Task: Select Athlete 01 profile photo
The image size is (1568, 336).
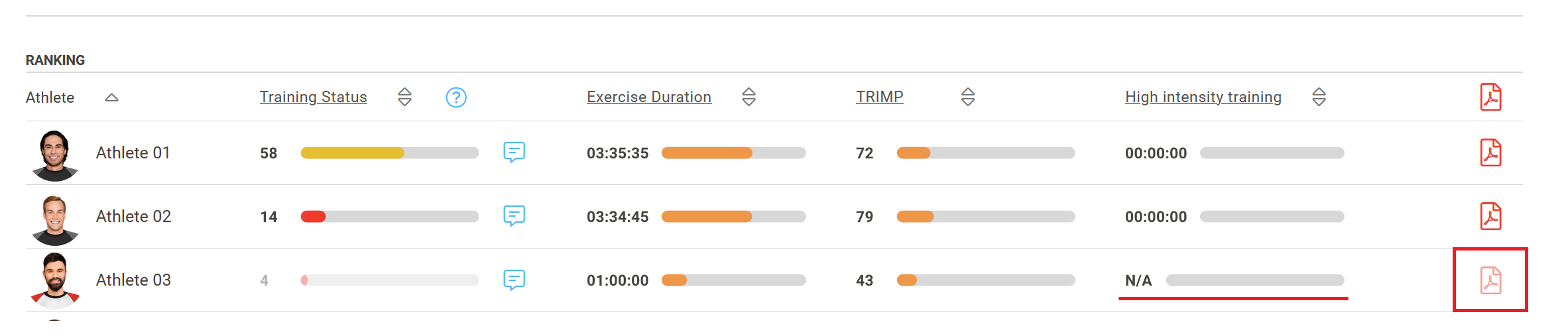Action: (55, 156)
